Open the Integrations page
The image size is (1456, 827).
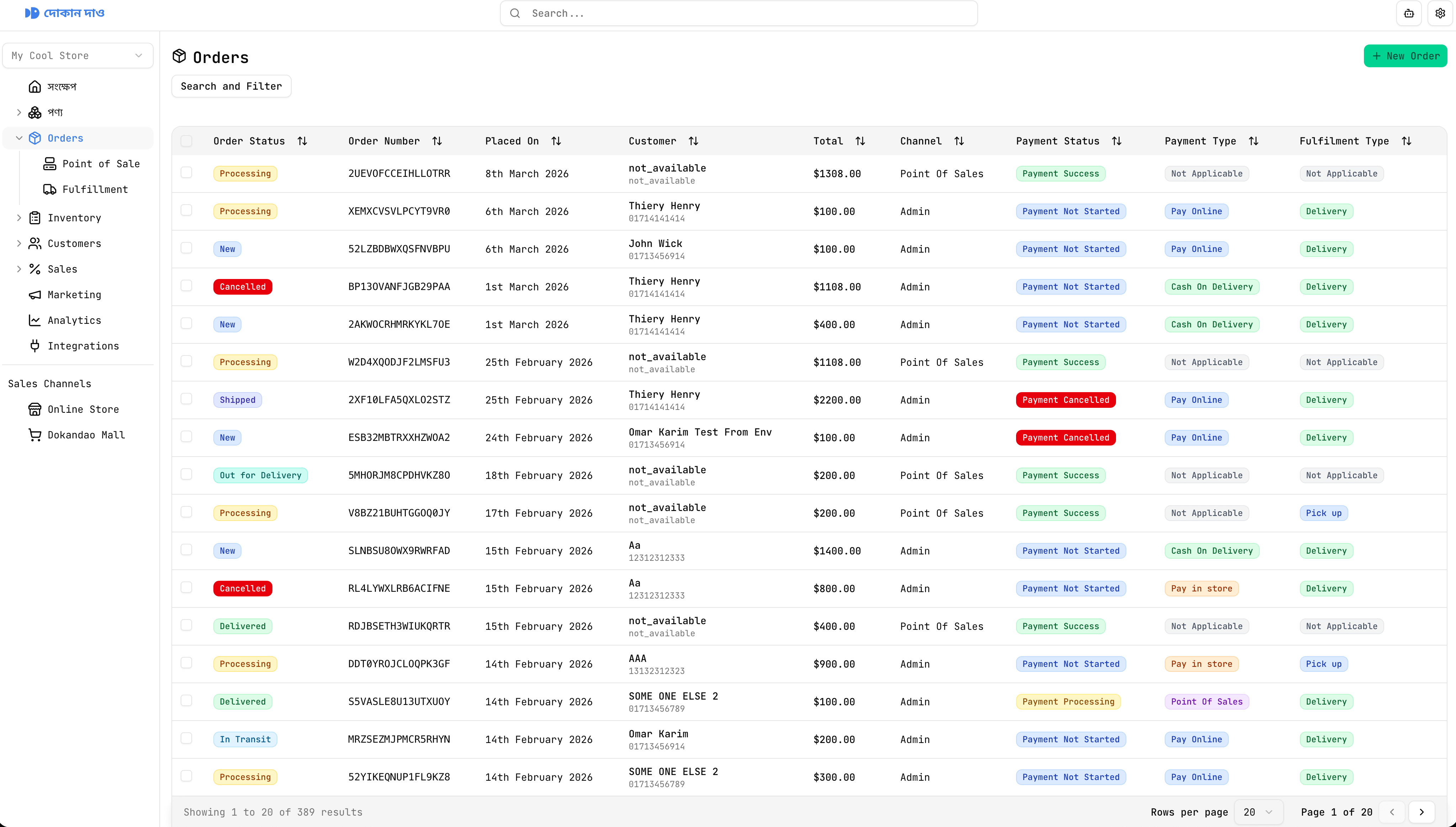[x=83, y=346]
